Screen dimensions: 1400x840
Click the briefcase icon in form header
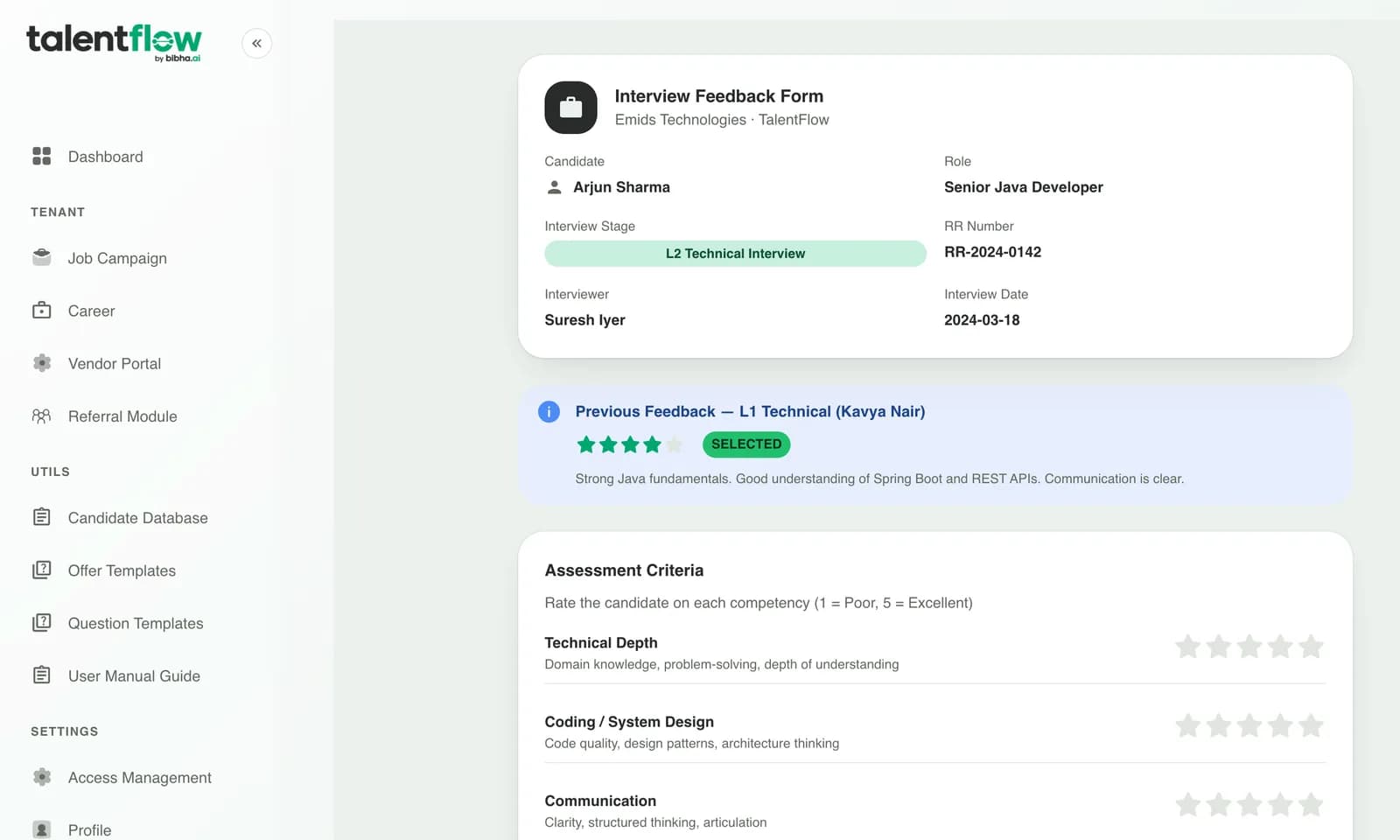point(570,108)
